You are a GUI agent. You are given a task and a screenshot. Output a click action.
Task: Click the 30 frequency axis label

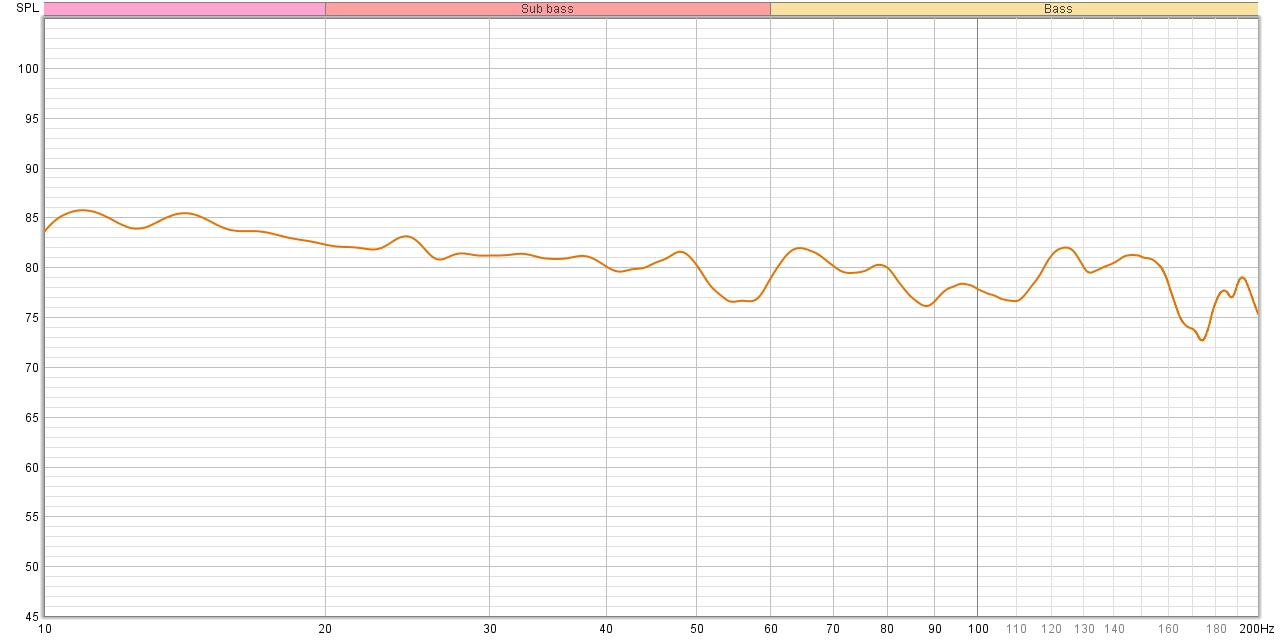pyautogui.click(x=489, y=629)
